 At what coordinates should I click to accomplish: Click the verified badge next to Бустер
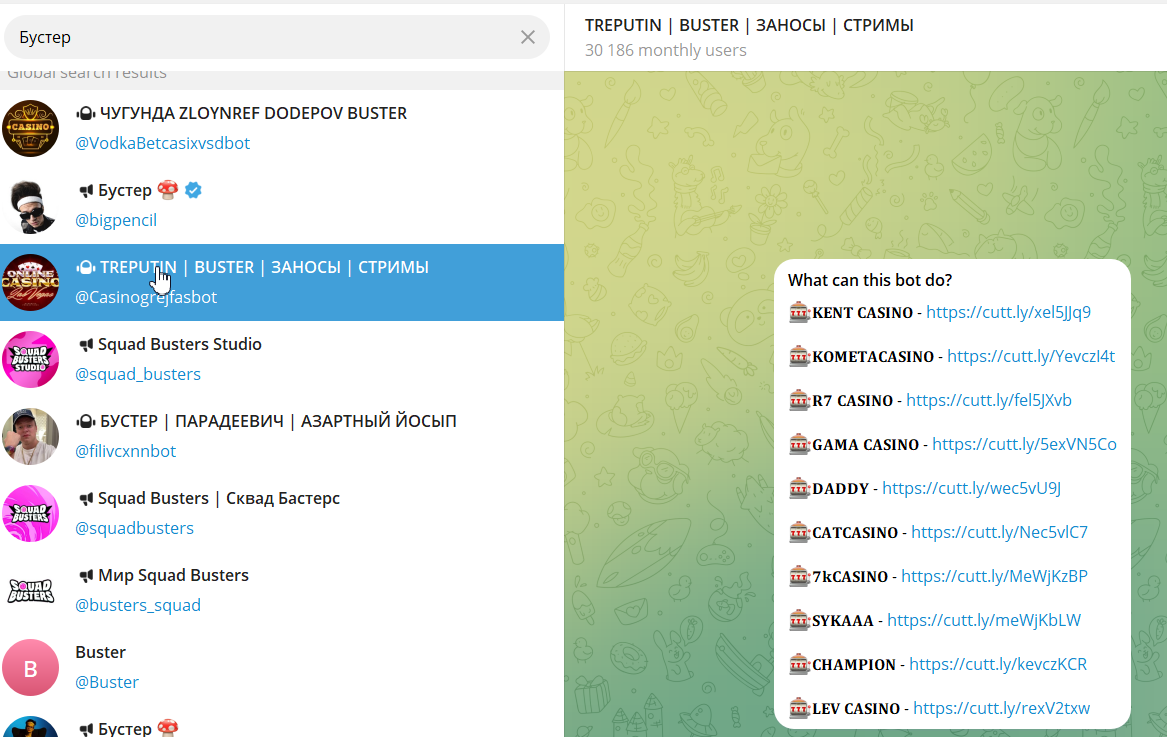[193, 190]
